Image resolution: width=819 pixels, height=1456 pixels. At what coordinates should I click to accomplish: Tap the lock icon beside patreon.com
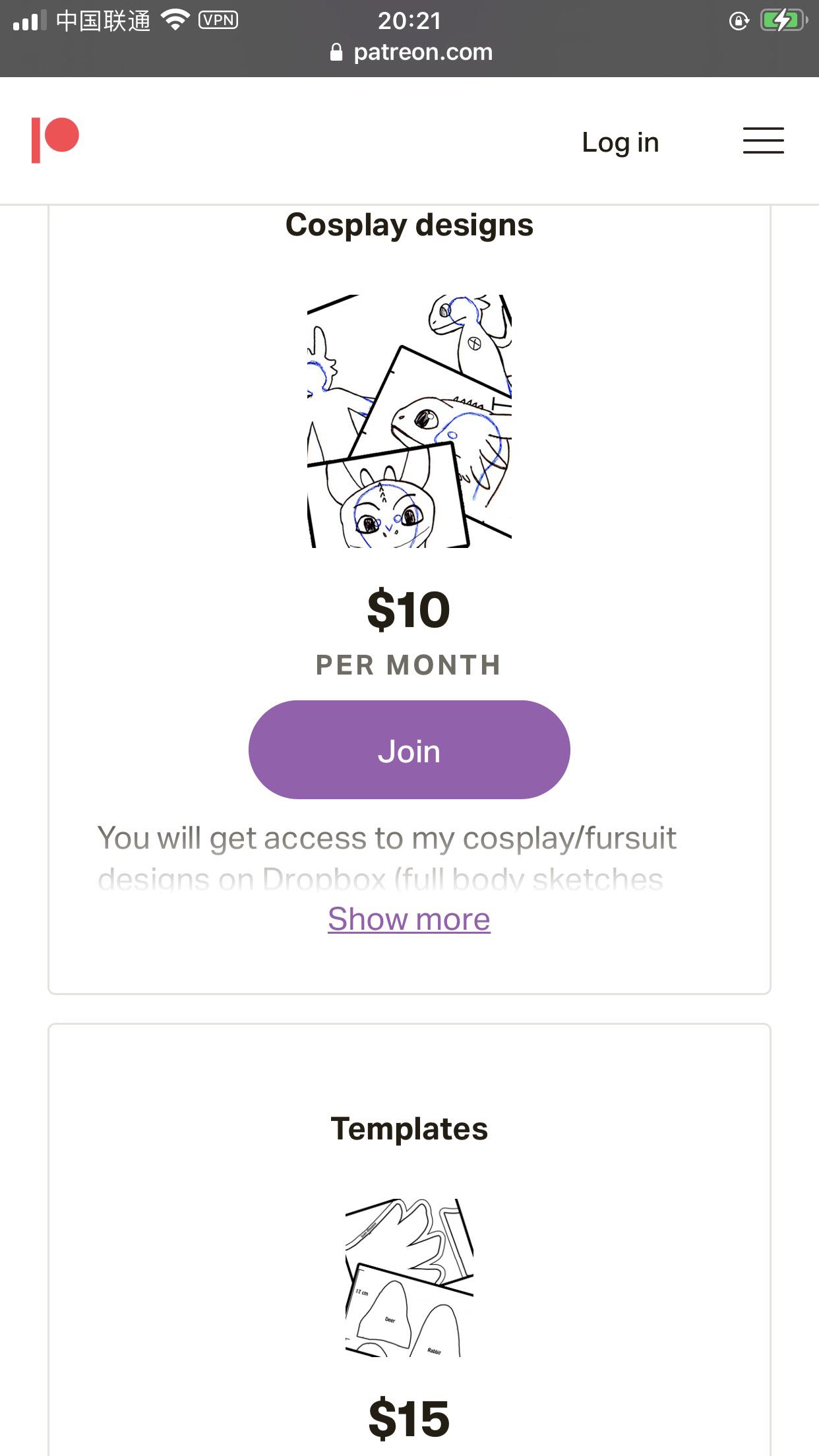click(336, 52)
